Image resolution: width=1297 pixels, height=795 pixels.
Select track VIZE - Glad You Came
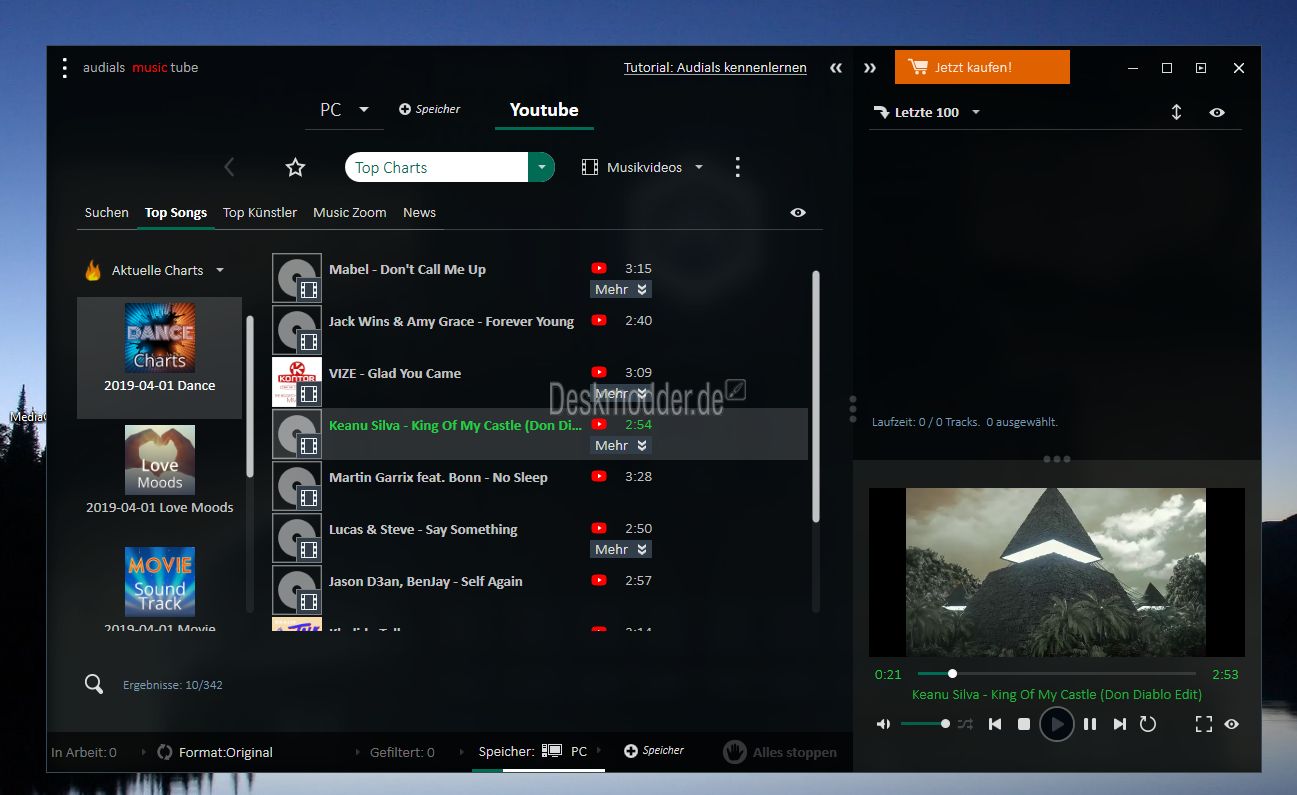pyautogui.click(x=395, y=373)
